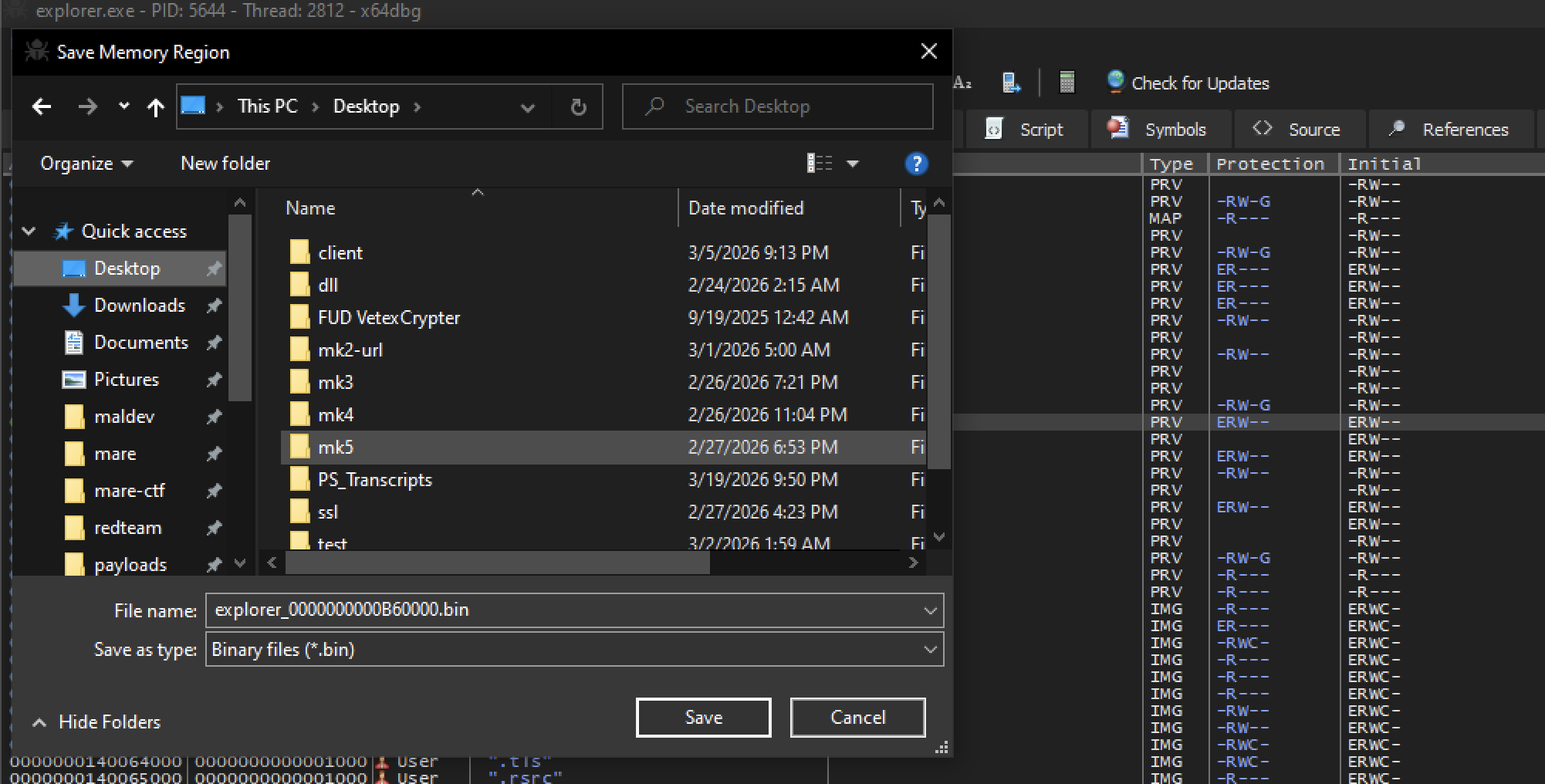The height and width of the screenshot is (784, 1545).
Task: Cancel the Save Memory Region dialog
Action: tap(858, 718)
